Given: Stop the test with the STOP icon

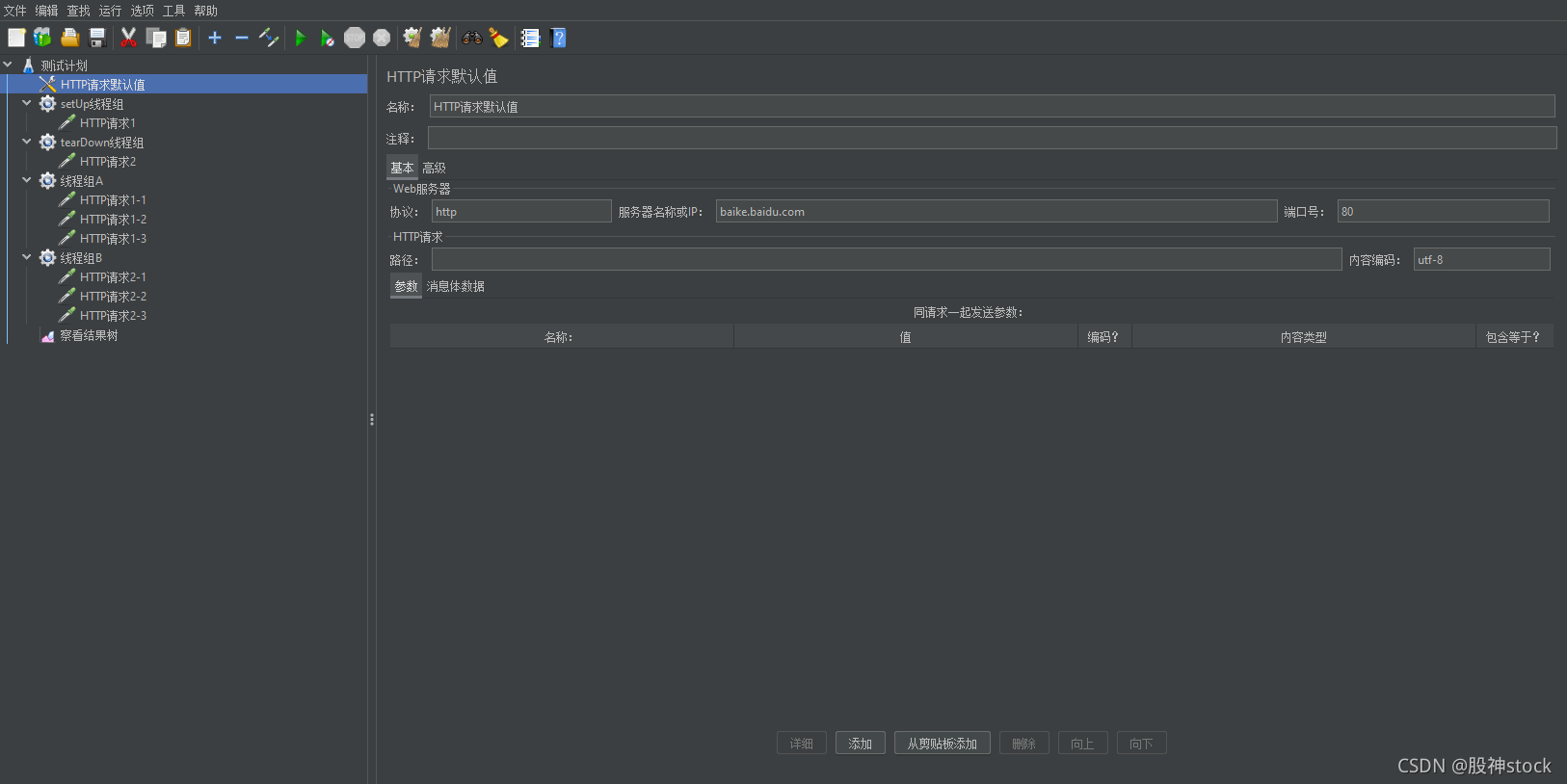Looking at the screenshot, I should tap(355, 38).
